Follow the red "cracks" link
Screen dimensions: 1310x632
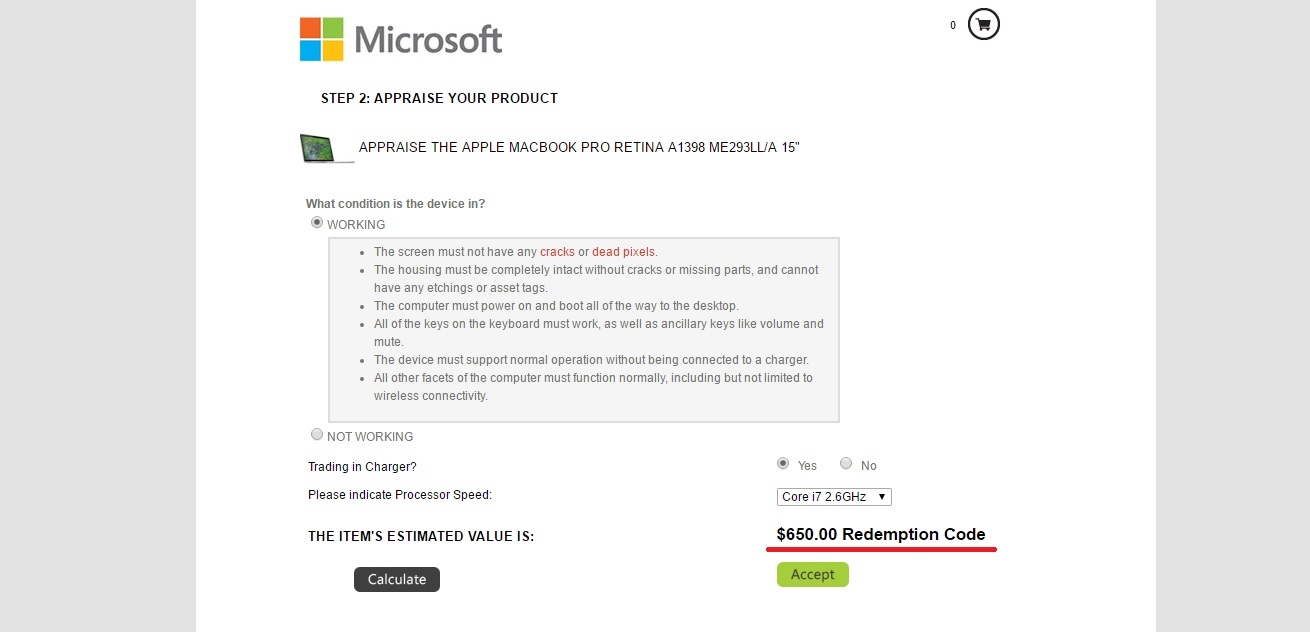pos(557,252)
